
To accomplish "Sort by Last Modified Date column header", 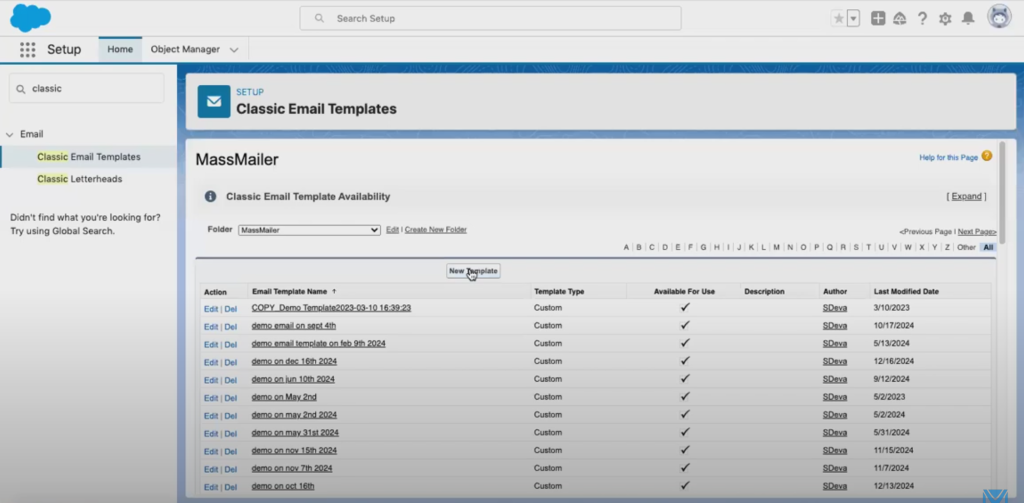I will tap(906, 291).
